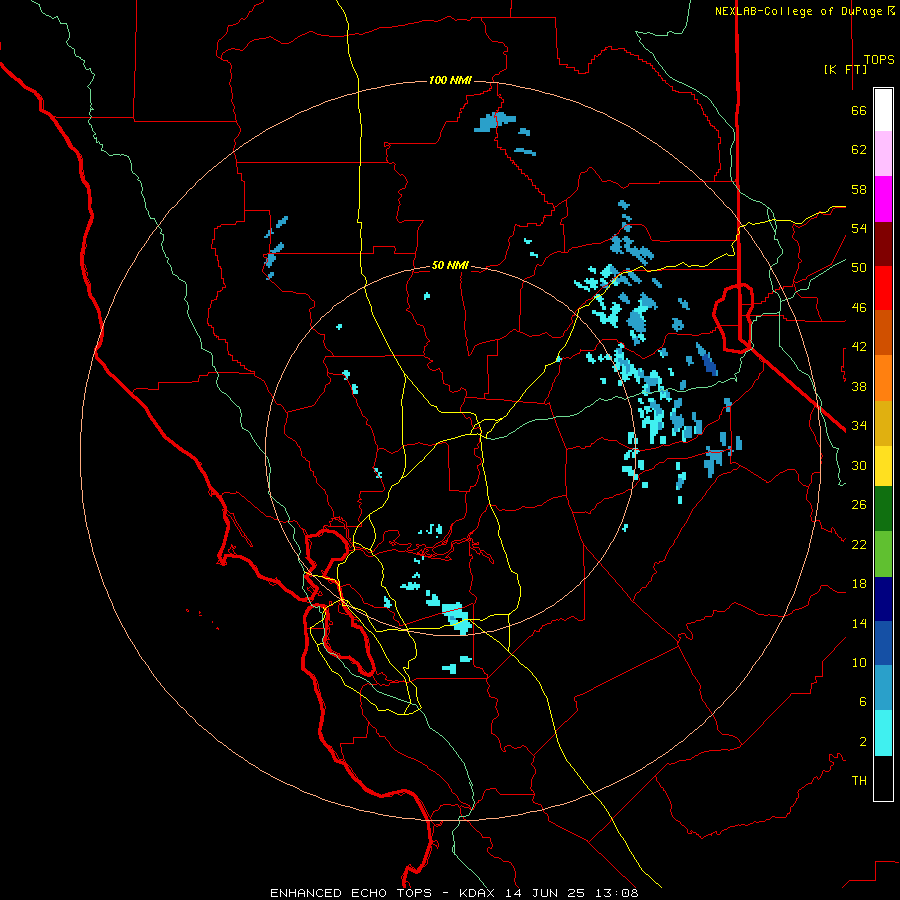Click the light pink 62 K FT legend swatch
Screen dimensions: 900x900
(x=883, y=154)
